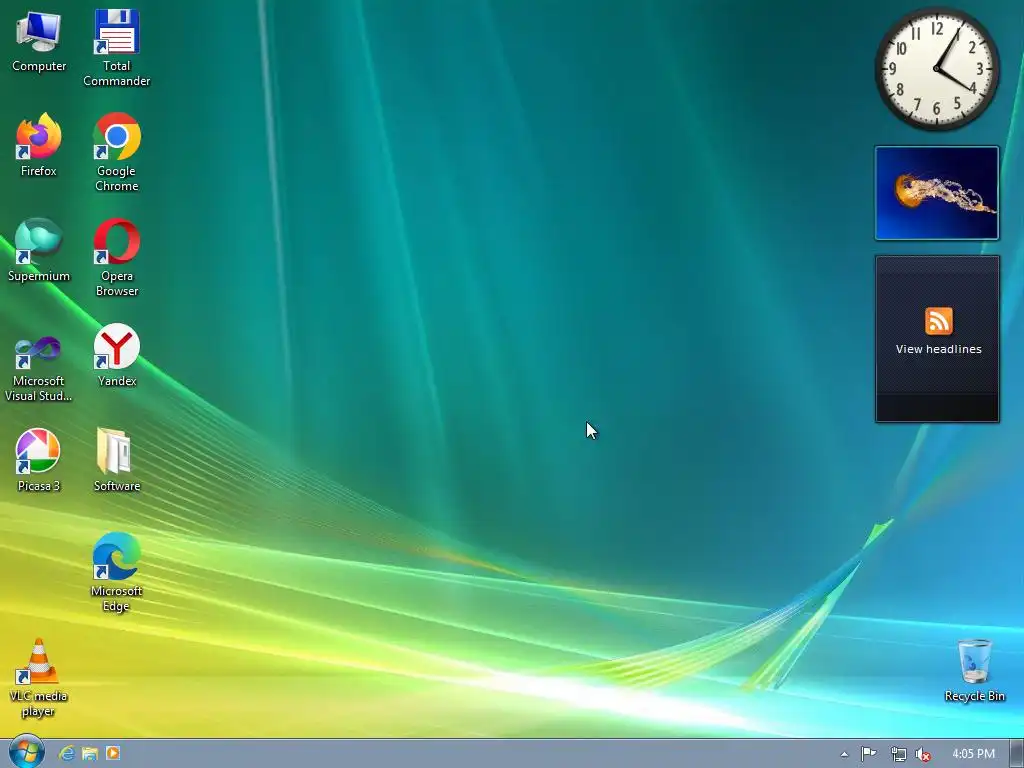Click the analog clock gadget

[937, 69]
